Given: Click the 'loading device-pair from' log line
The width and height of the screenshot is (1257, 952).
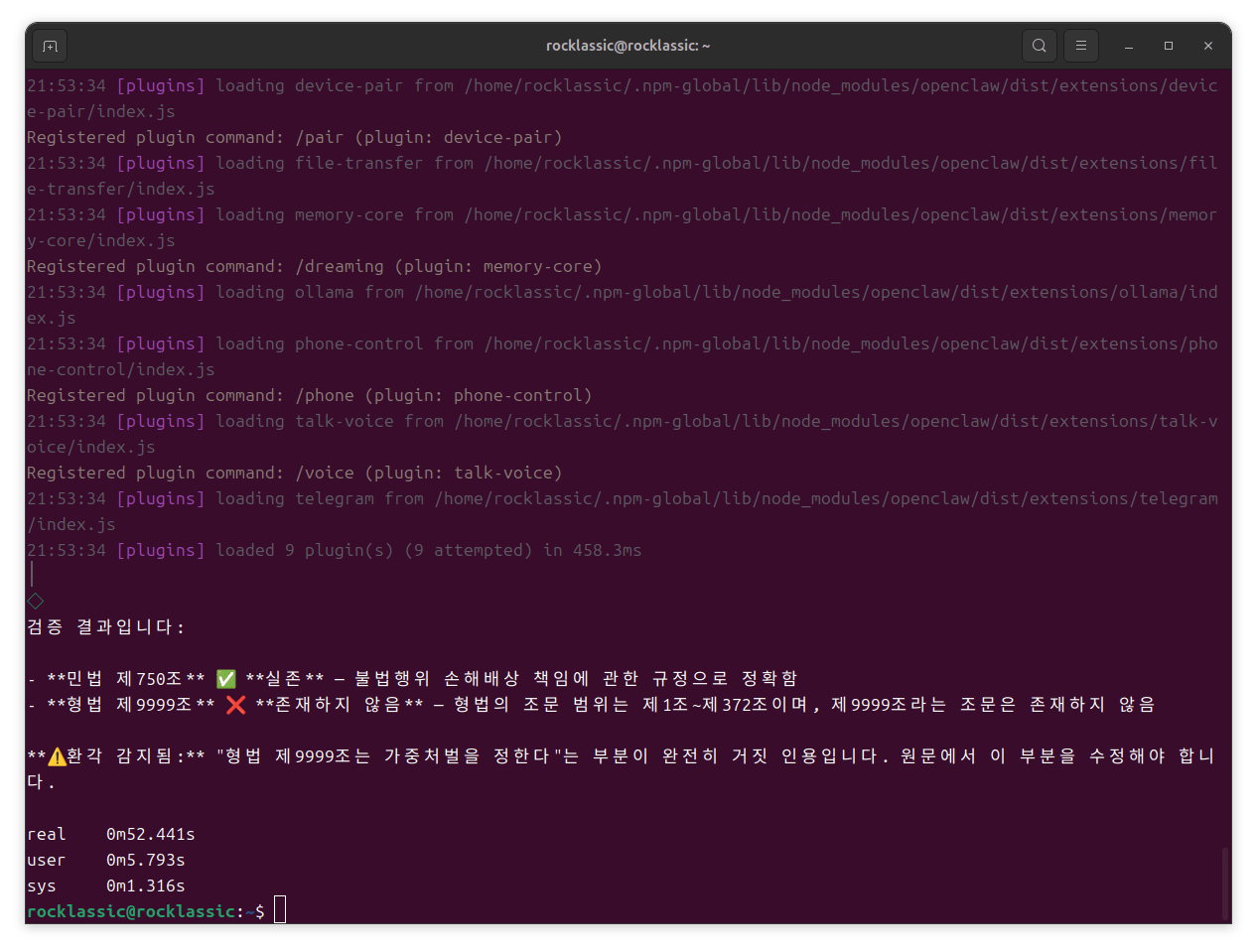Looking at the screenshot, I should point(622,98).
